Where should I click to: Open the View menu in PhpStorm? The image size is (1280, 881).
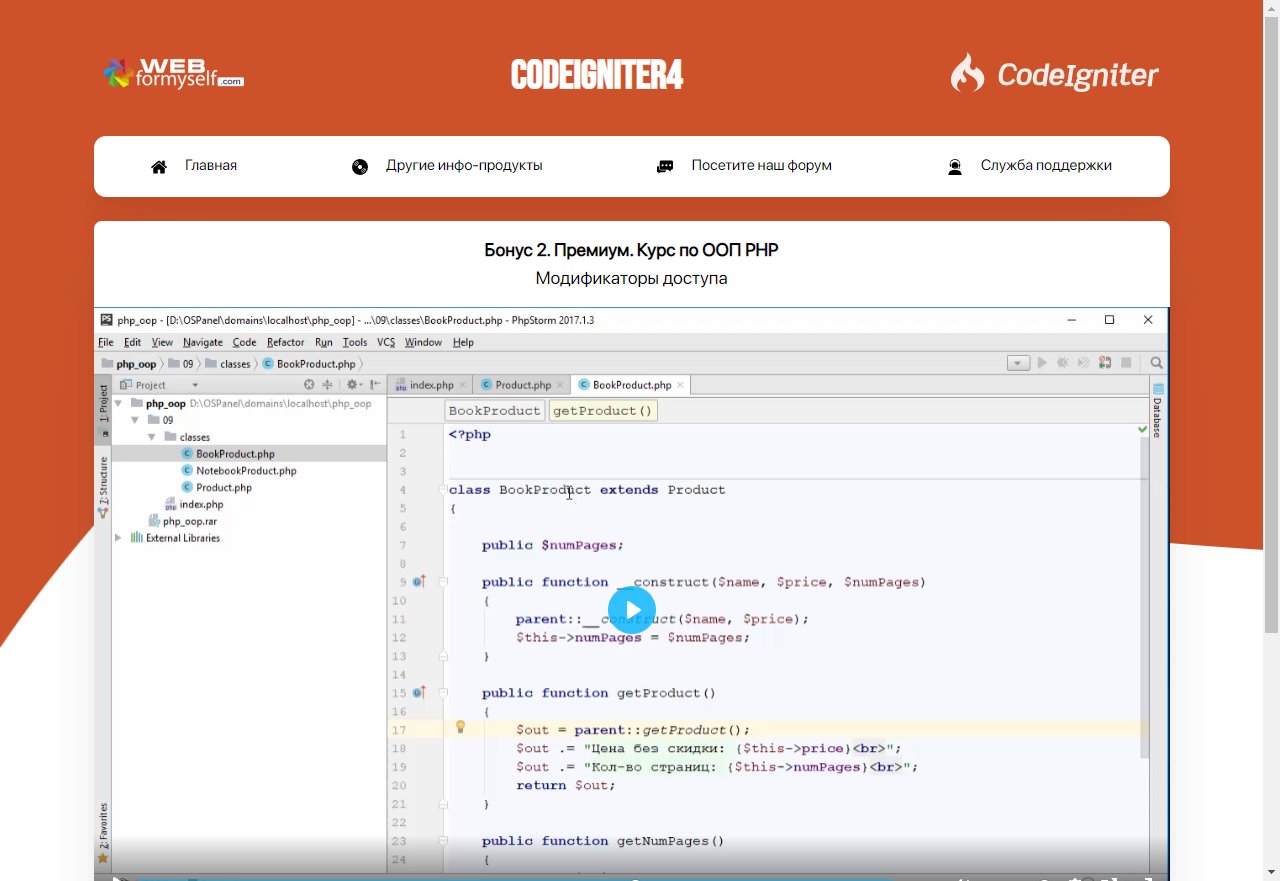(162, 342)
